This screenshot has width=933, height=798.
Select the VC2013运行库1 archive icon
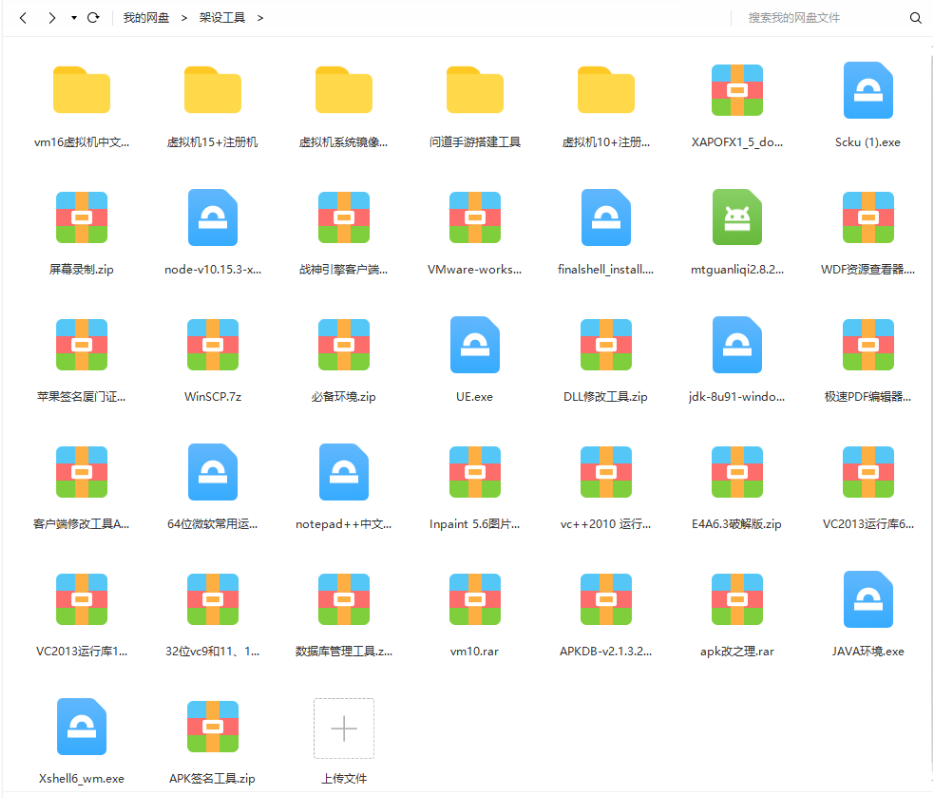(x=82, y=599)
